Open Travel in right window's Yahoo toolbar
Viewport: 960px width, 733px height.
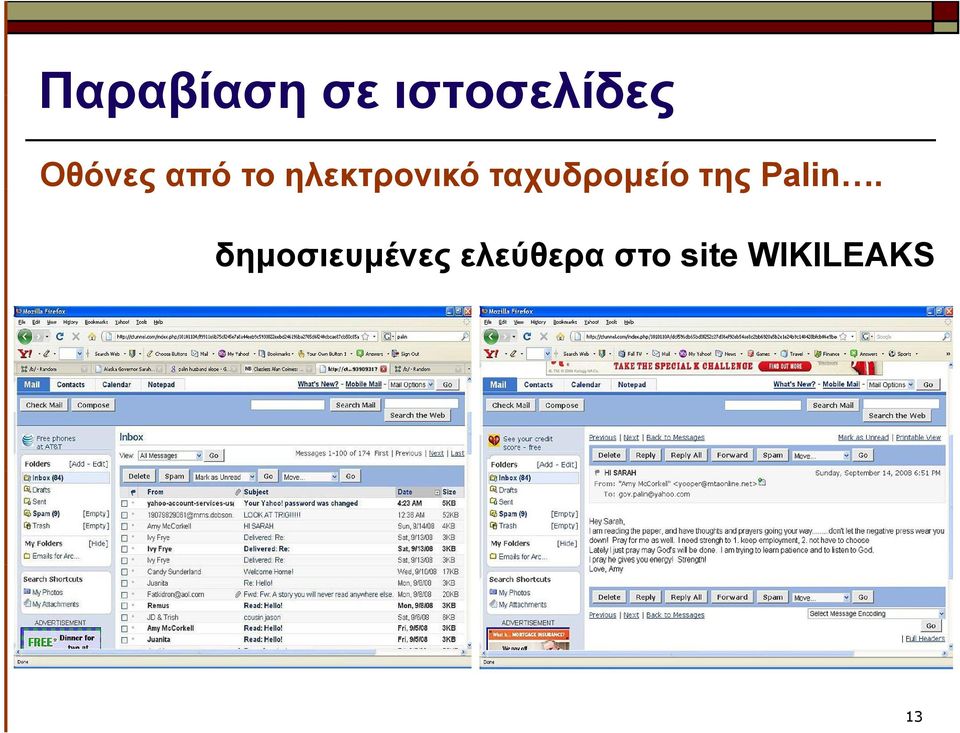[792, 353]
